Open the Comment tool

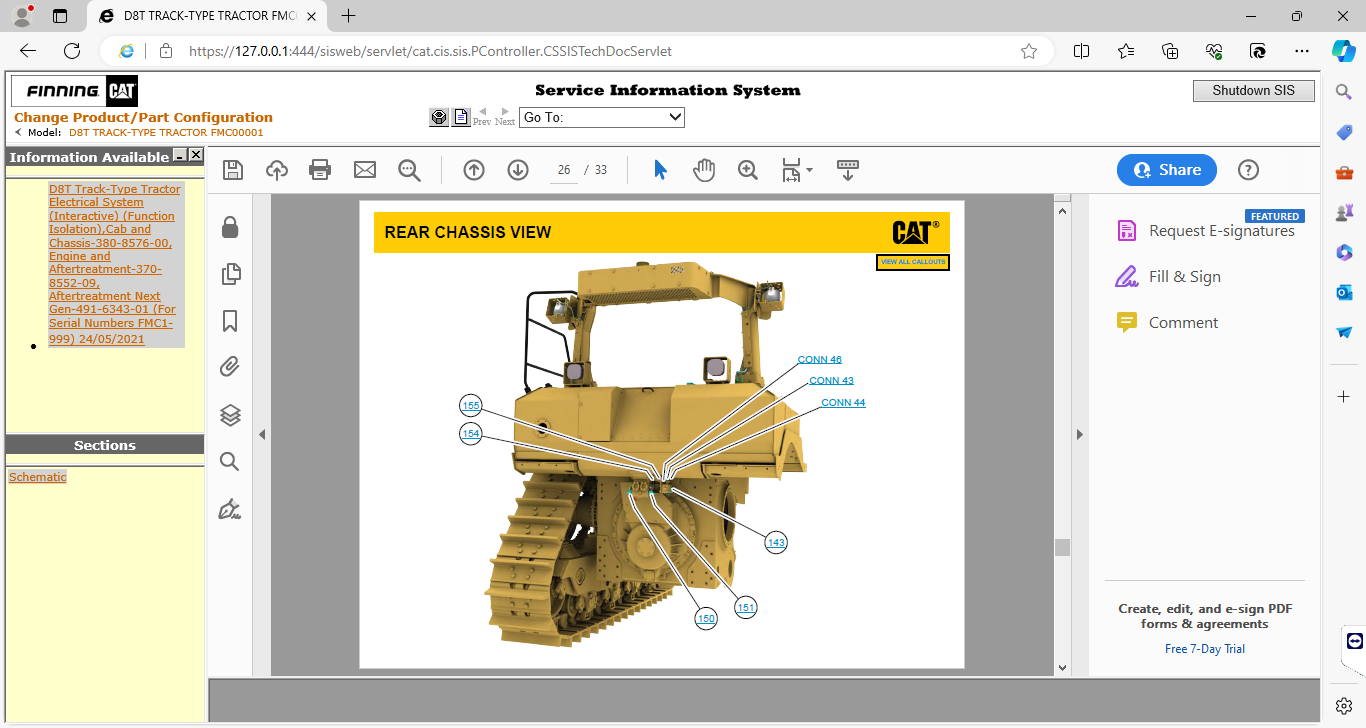coord(1167,323)
